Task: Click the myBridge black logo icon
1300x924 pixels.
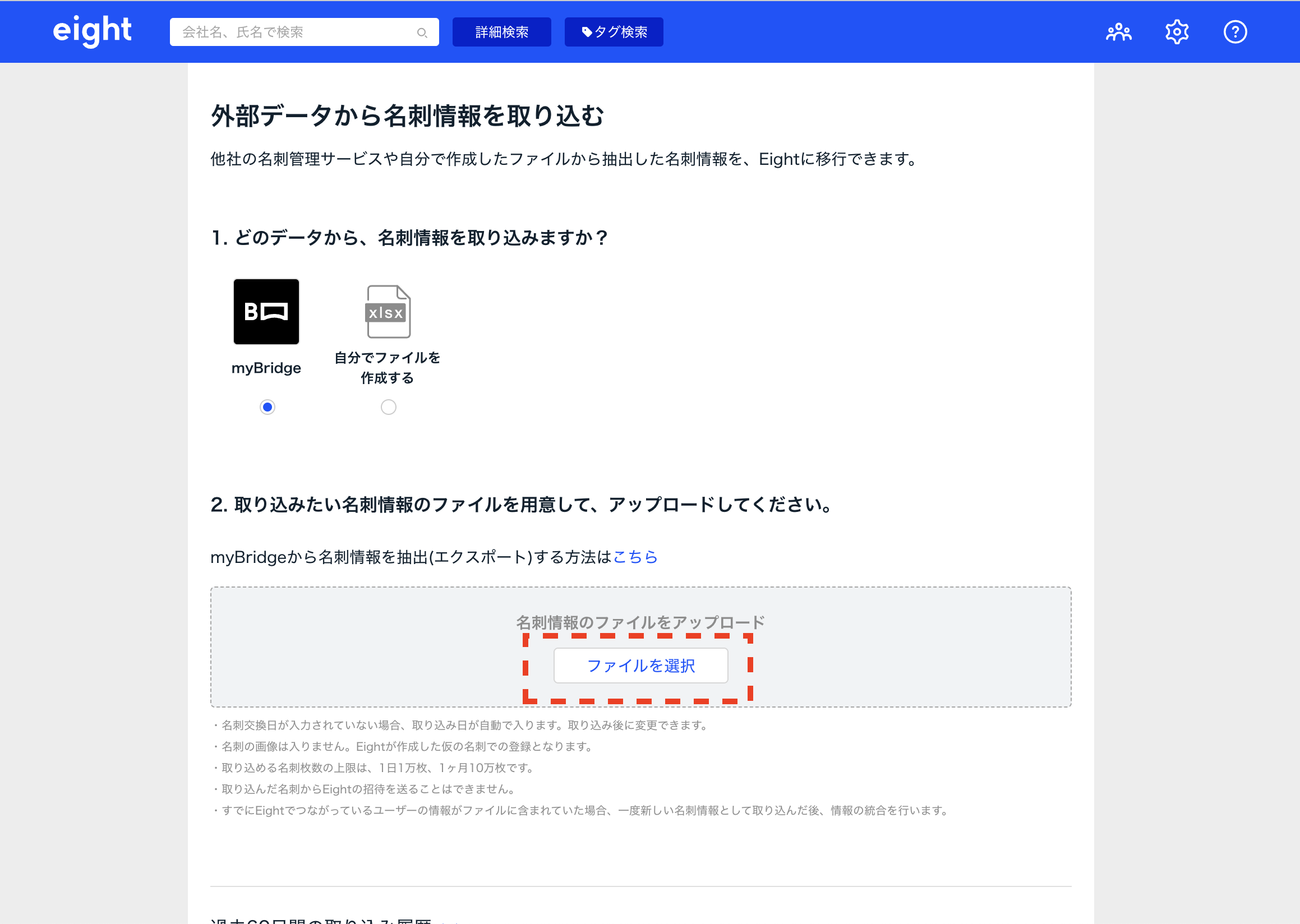Action: [x=266, y=311]
